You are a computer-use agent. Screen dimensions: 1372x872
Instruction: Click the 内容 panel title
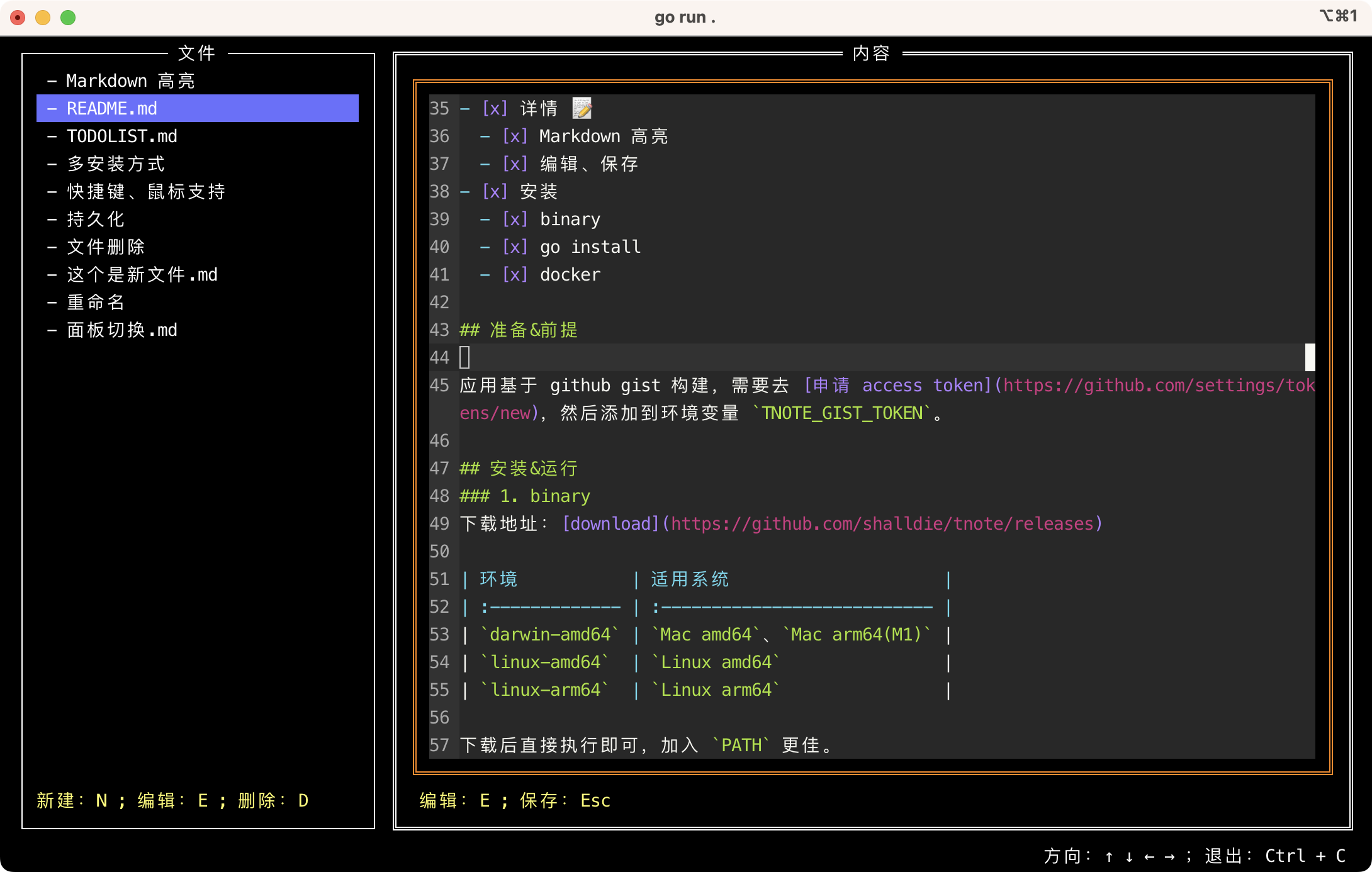pyautogui.click(x=872, y=53)
